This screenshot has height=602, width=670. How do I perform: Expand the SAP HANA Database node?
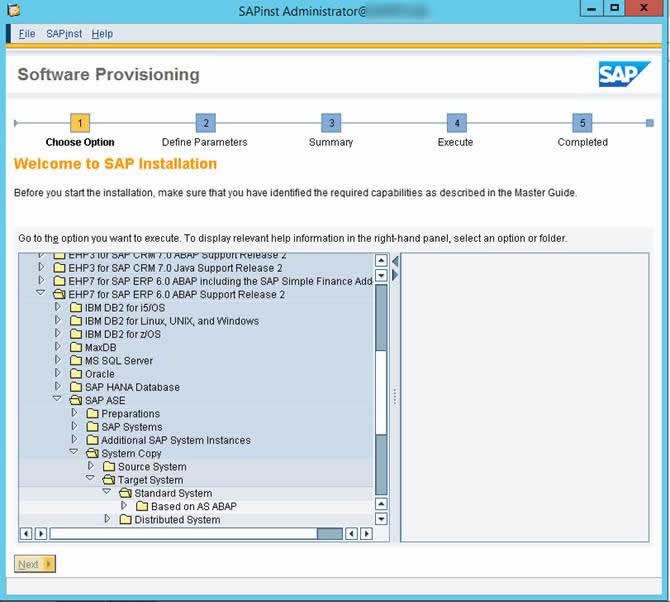tap(58, 386)
